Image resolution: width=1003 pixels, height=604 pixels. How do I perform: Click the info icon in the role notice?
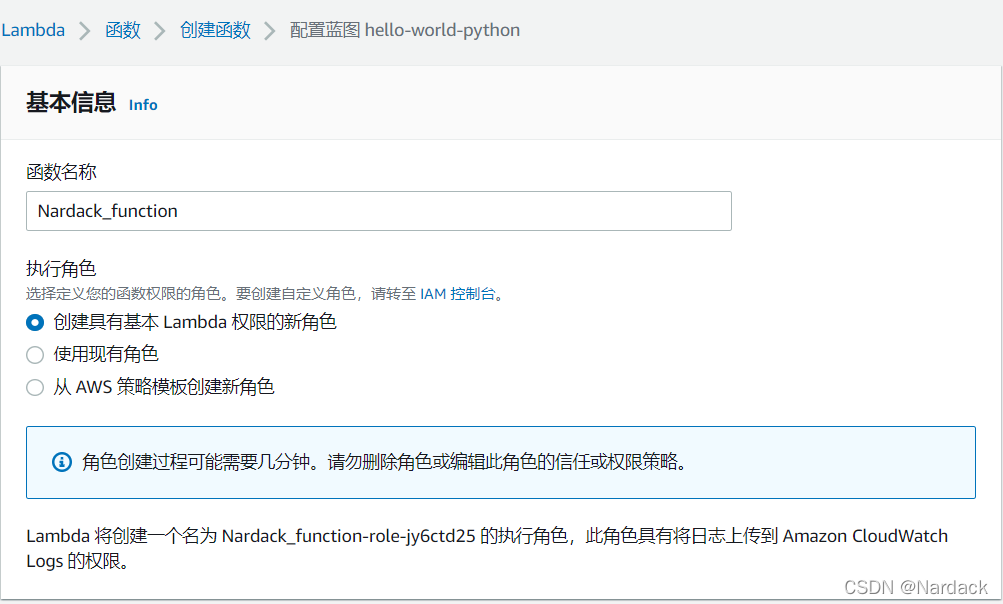click(x=62, y=461)
